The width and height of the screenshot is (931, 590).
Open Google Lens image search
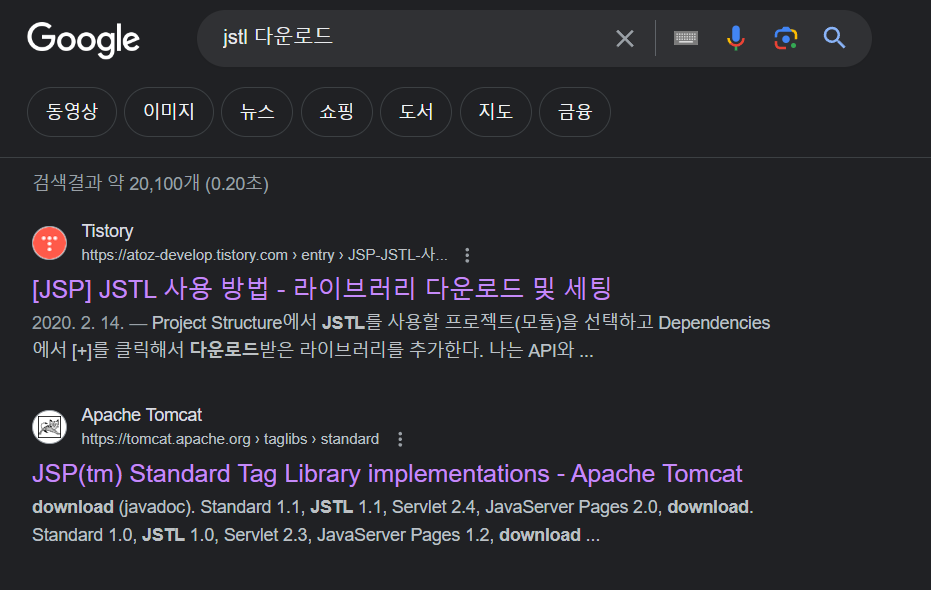tap(786, 39)
